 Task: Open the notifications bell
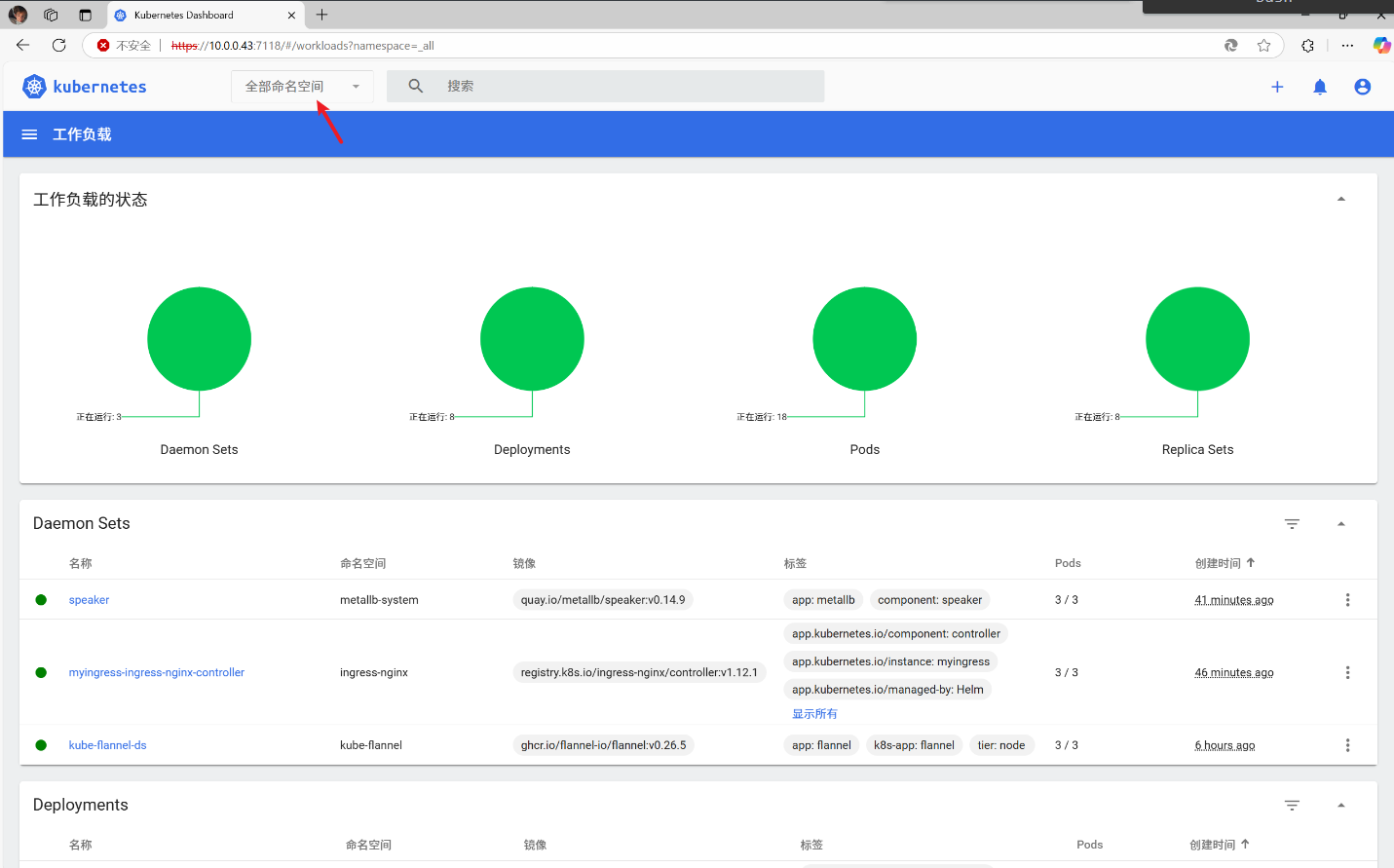(1320, 87)
